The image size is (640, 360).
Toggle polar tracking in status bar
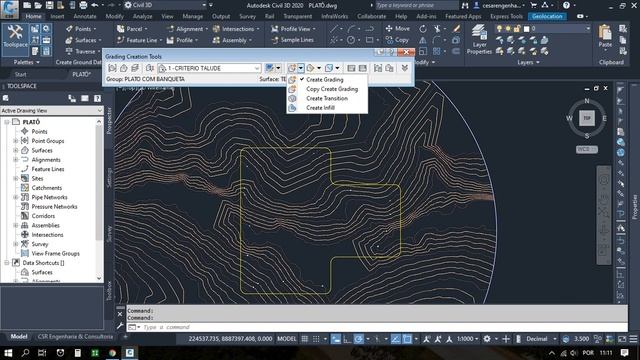click(358, 339)
